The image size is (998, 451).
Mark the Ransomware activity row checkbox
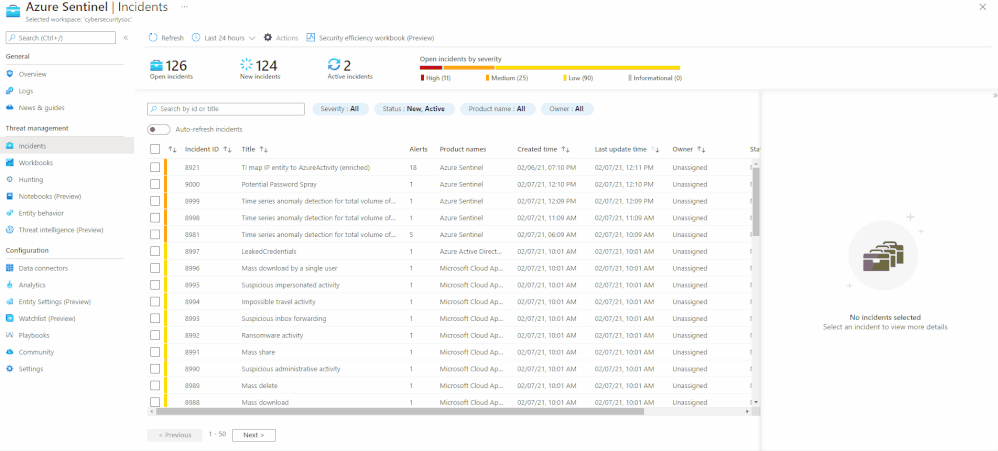(155, 335)
